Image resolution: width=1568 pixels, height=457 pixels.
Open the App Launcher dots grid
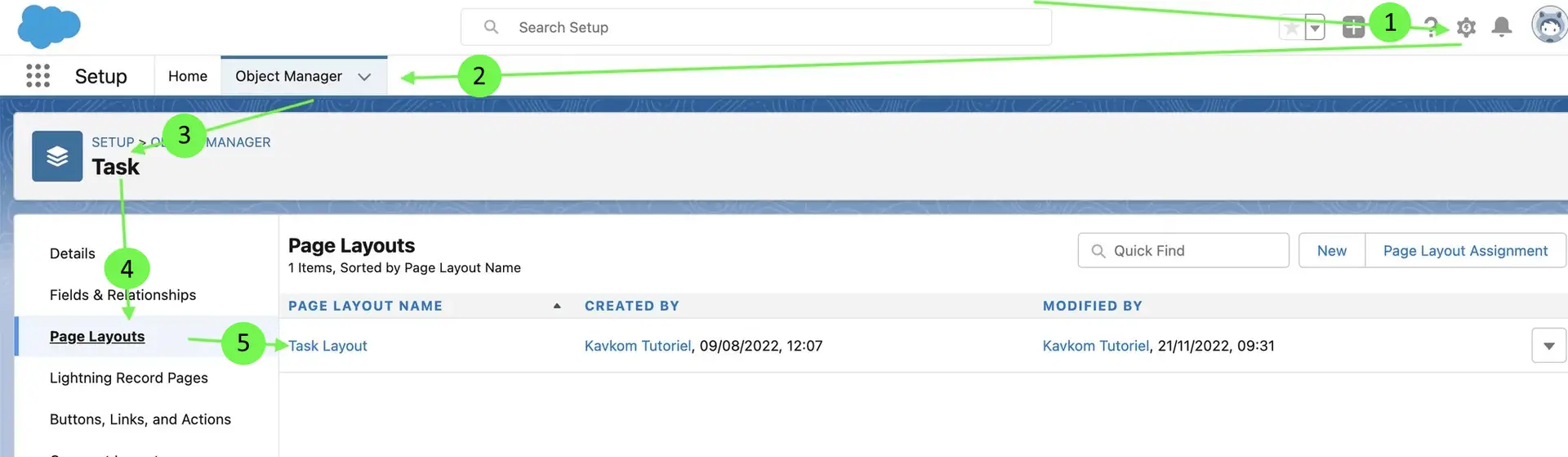[x=38, y=76]
